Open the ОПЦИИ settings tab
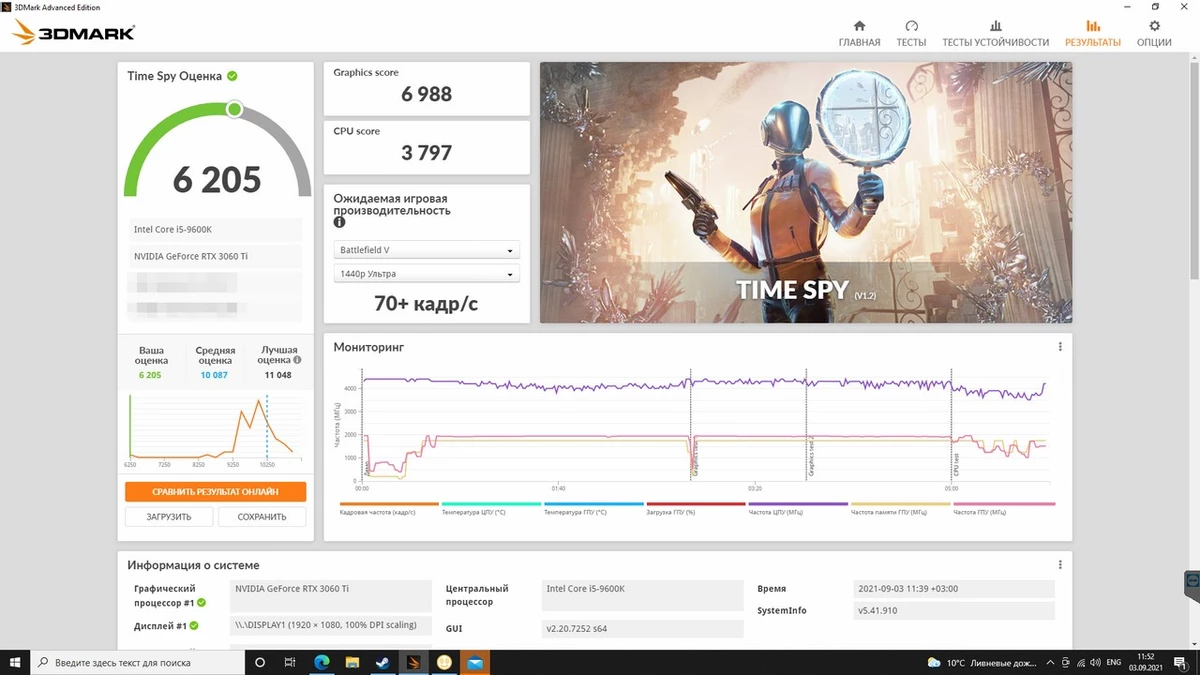 1154,34
